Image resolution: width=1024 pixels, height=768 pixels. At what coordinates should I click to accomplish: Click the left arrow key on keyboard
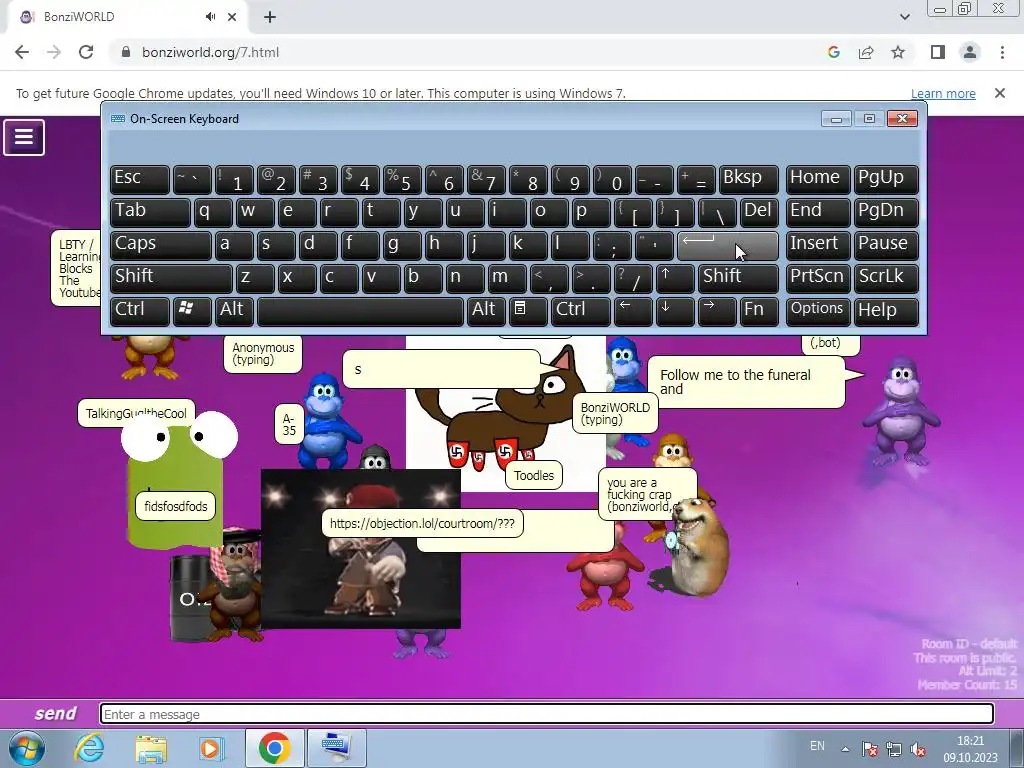(633, 310)
